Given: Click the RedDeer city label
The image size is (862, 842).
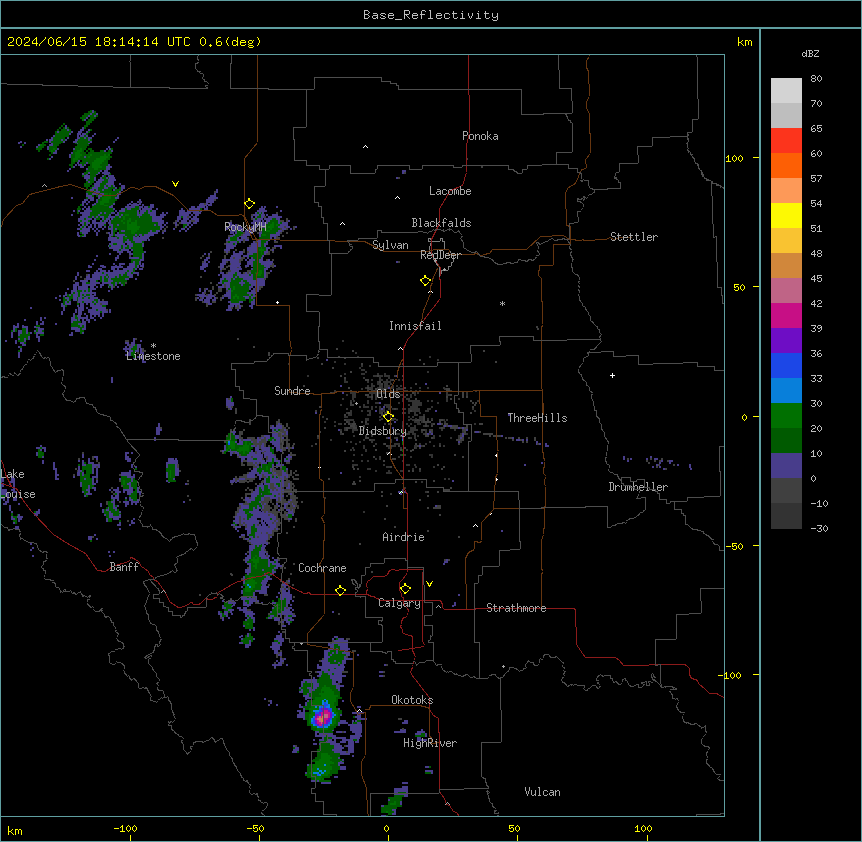Looking at the screenshot, I should tap(440, 255).
